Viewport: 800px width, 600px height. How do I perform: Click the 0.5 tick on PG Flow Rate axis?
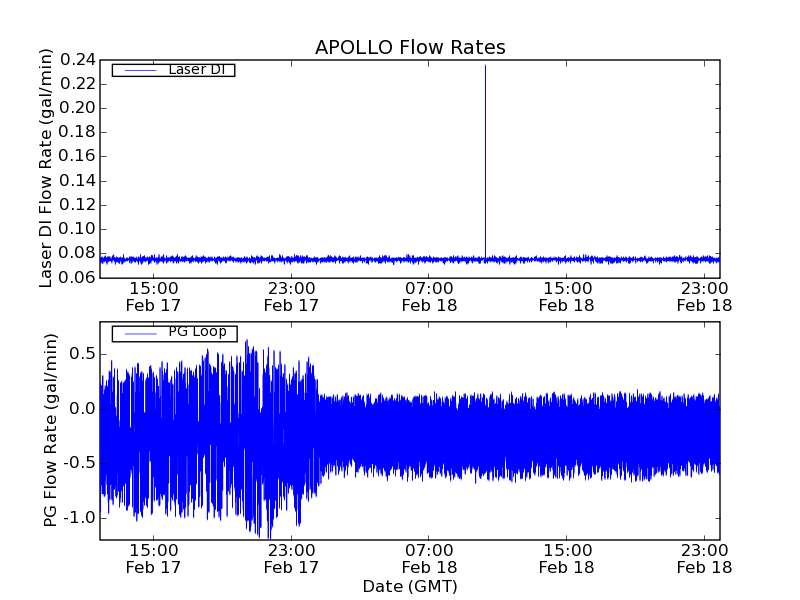click(x=82, y=354)
